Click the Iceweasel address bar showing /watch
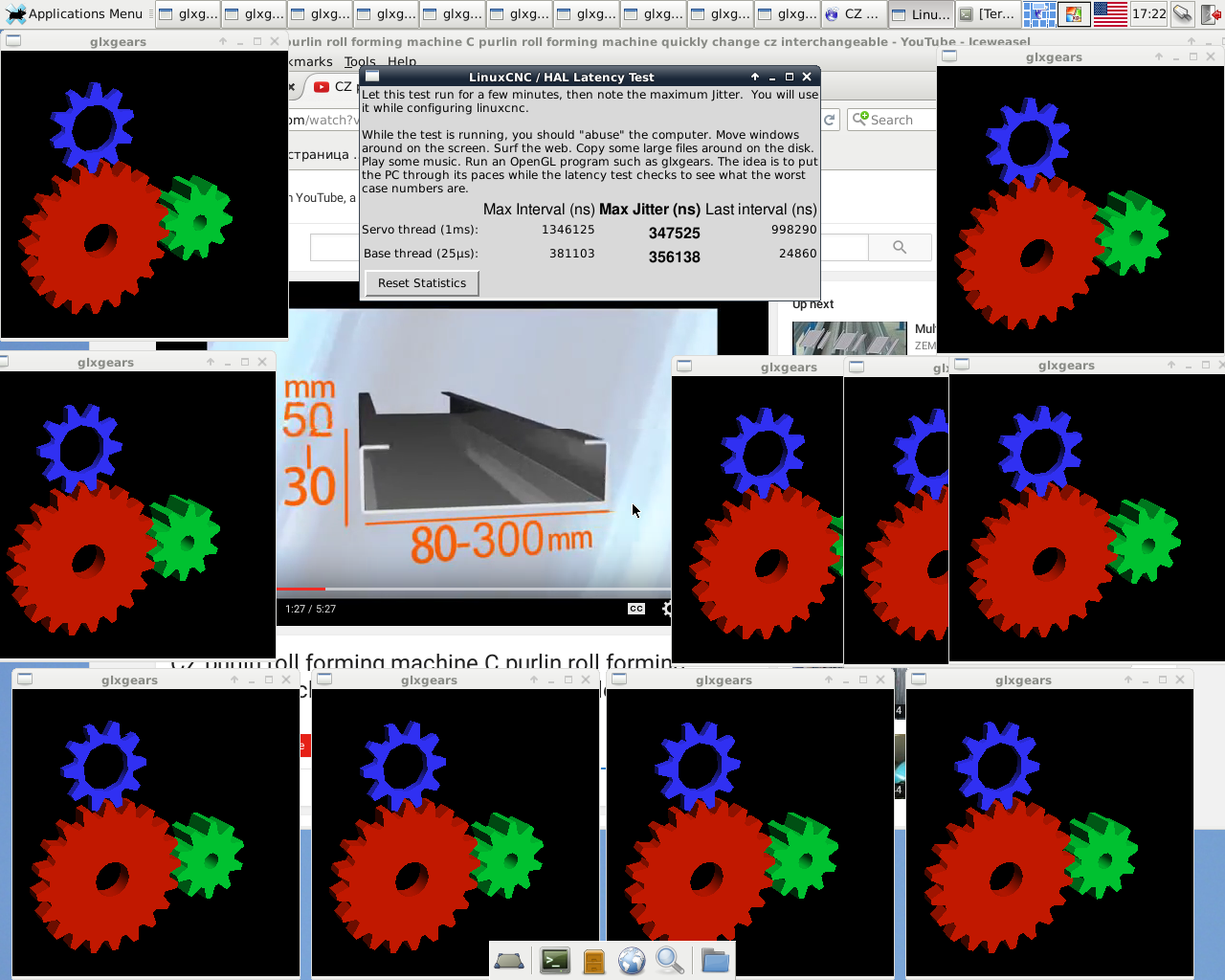Image resolution: width=1225 pixels, height=980 pixels. 324,120
